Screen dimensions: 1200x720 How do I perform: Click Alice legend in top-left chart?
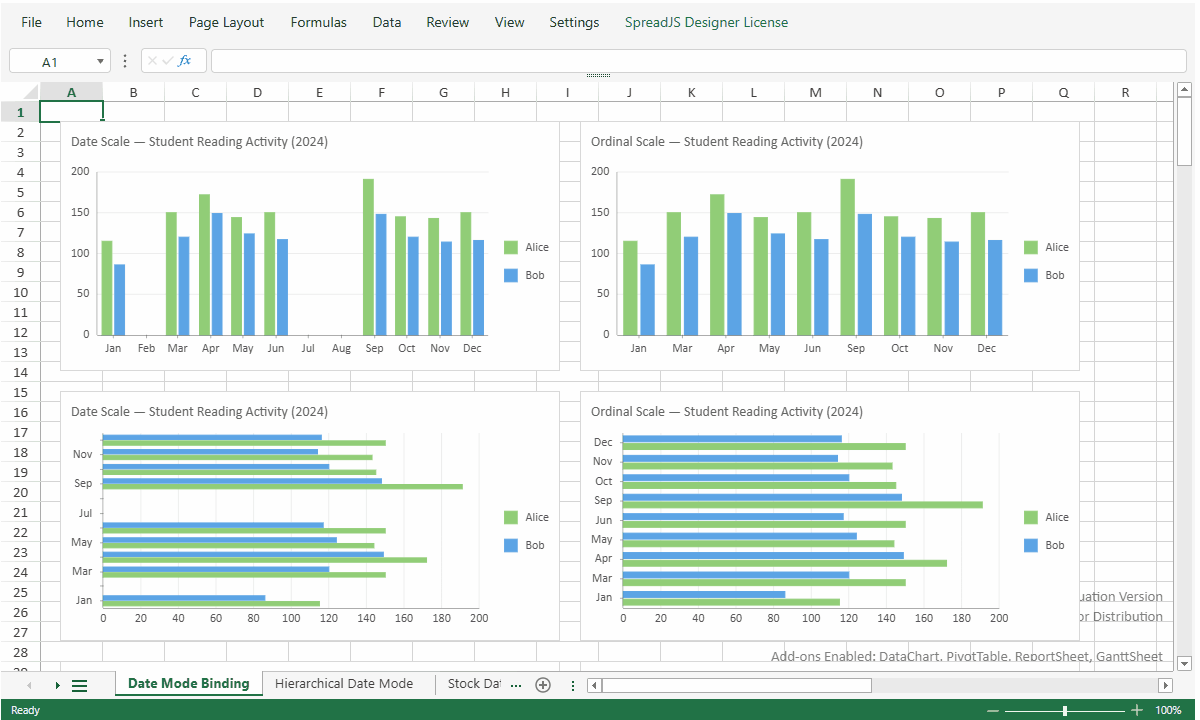coord(526,247)
